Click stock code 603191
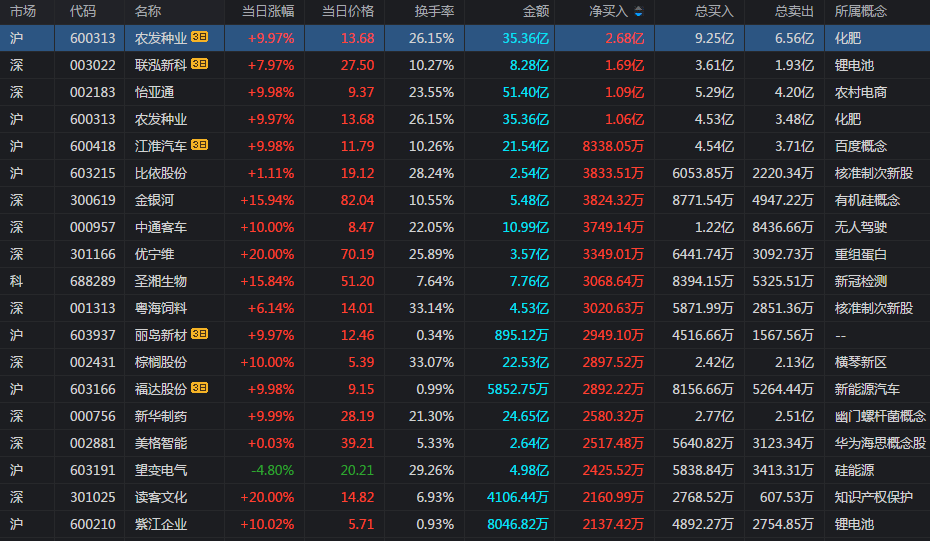The width and height of the screenshot is (930, 541). [x=93, y=470]
